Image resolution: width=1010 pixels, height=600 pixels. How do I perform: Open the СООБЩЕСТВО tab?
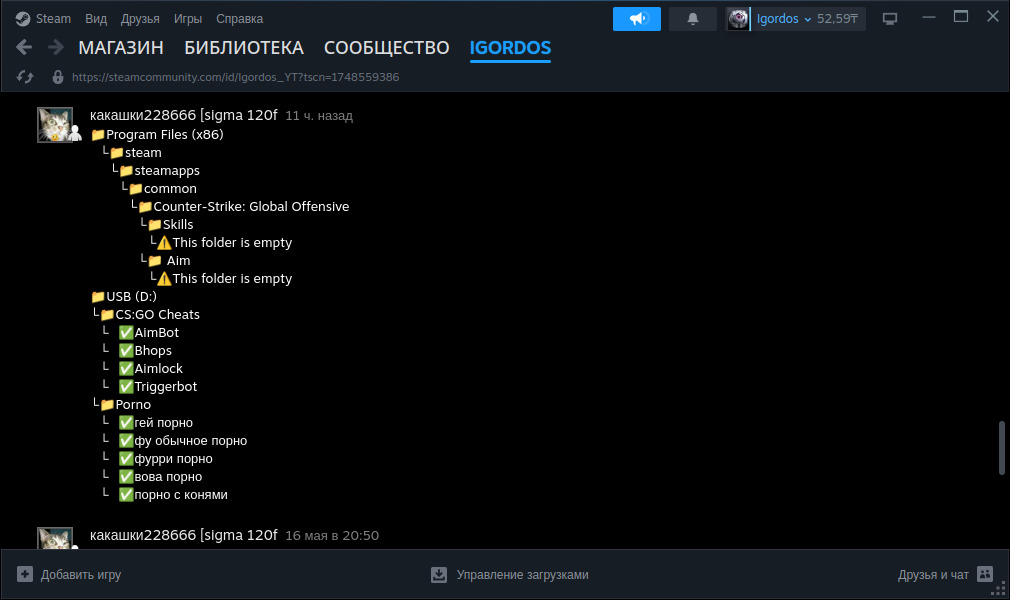click(386, 48)
